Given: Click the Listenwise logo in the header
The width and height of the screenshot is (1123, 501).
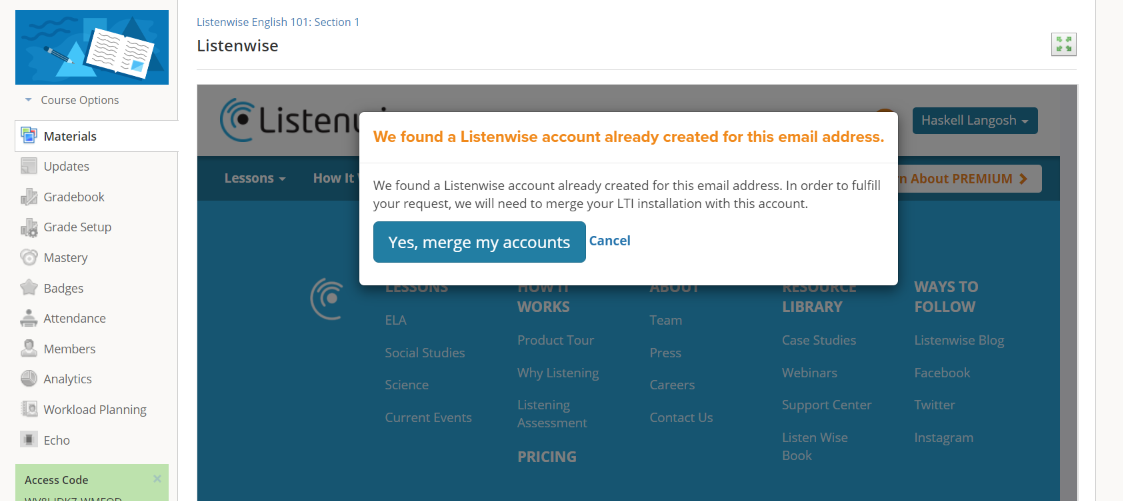Looking at the screenshot, I should [289, 119].
